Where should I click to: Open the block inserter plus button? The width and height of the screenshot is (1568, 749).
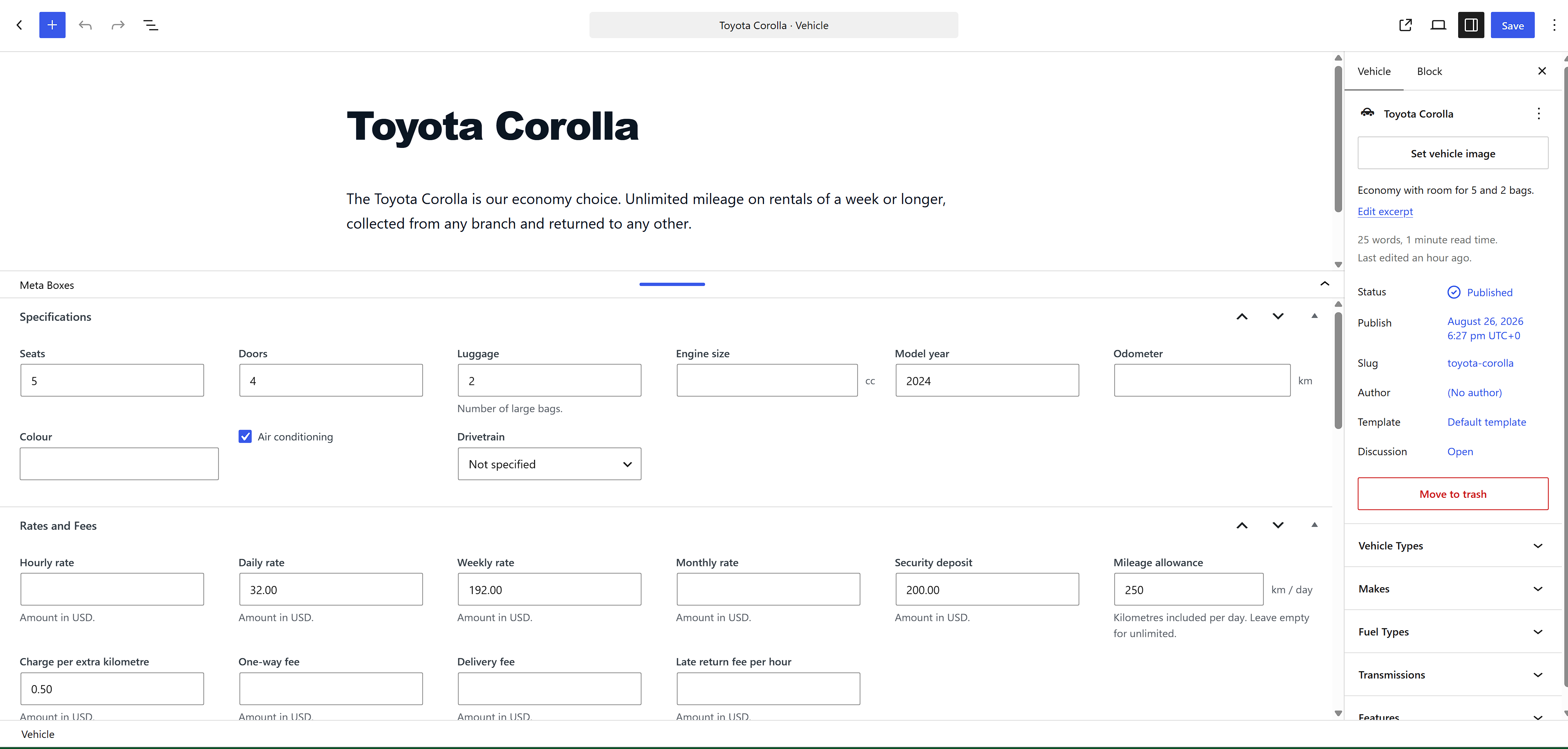point(52,25)
